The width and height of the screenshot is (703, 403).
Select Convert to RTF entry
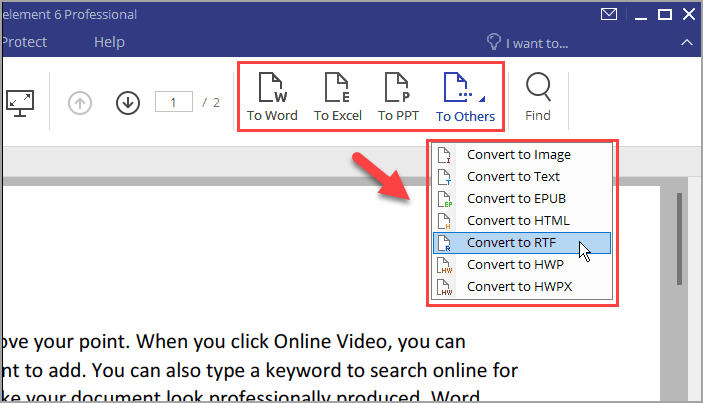click(513, 243)
